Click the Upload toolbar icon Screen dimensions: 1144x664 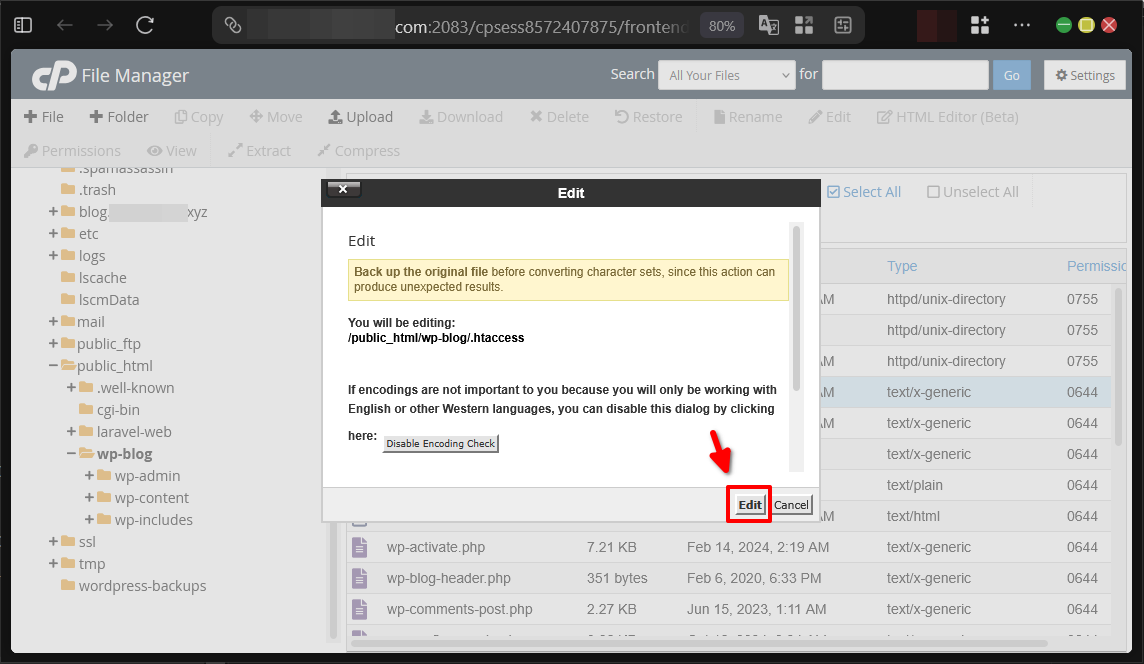pyautogui.click(x=361, y=117)
